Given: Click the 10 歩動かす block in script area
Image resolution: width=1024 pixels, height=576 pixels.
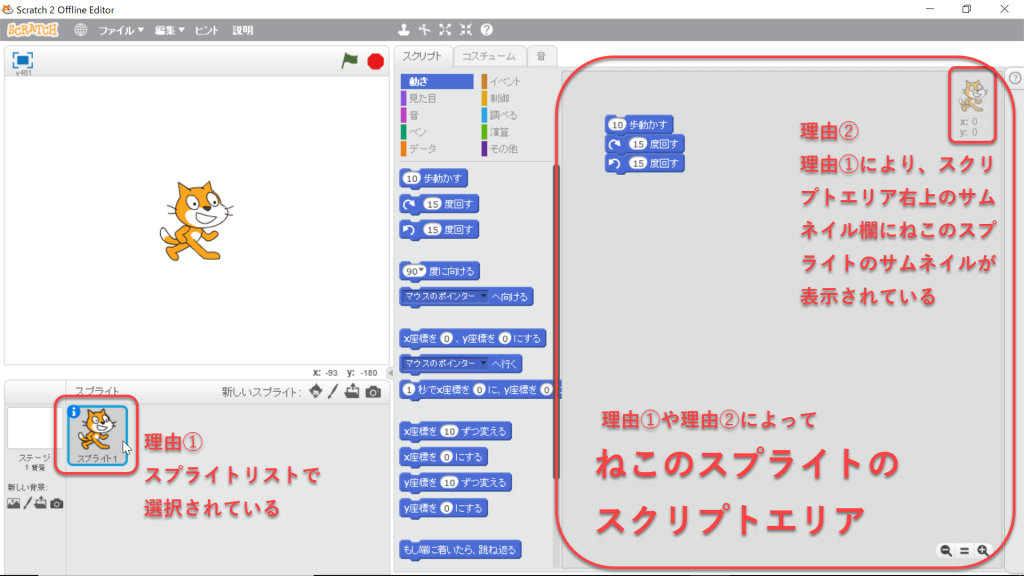Looking at the screenshot, I should coord(639,124).
